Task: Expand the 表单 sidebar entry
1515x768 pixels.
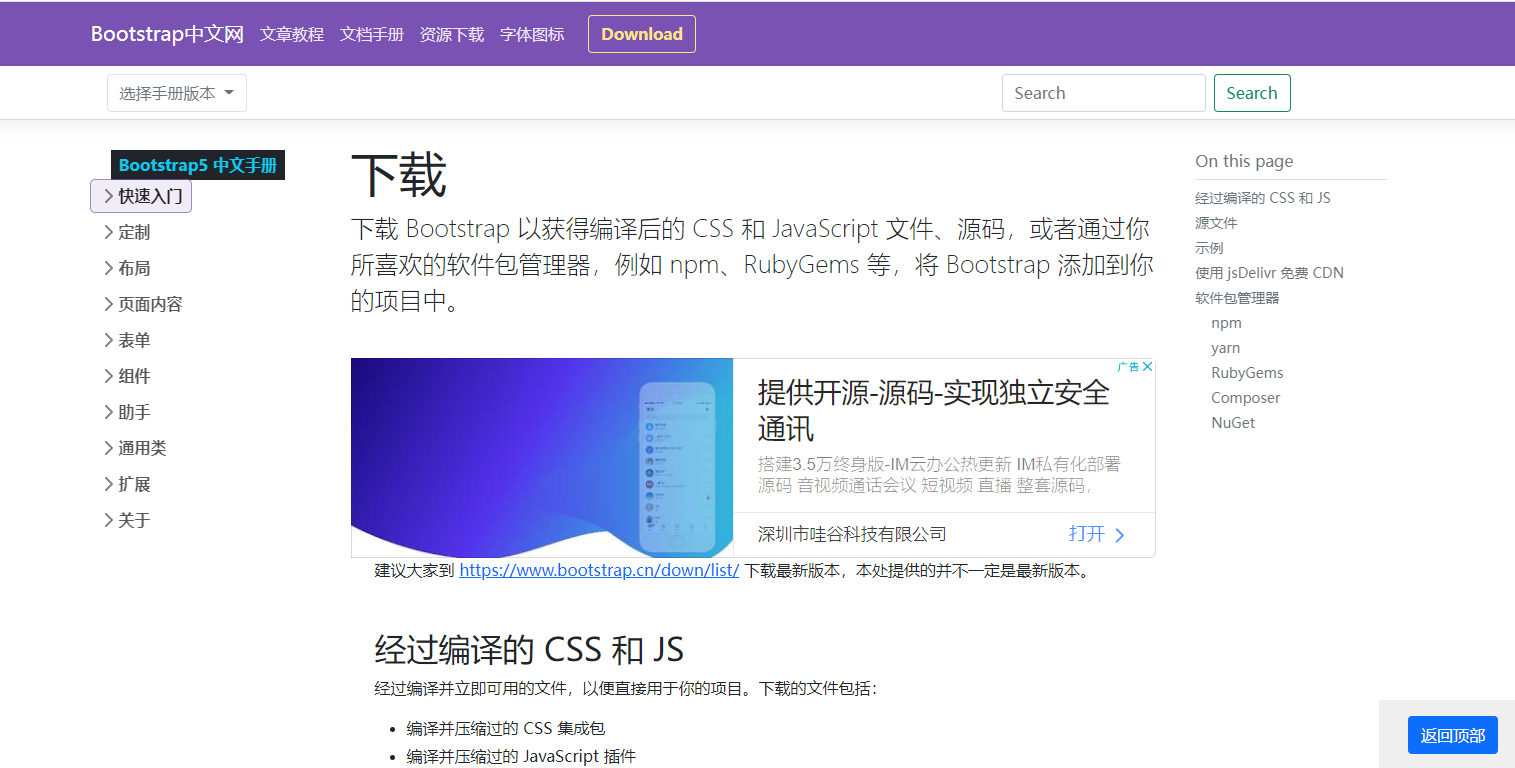Action: point(131,339)
